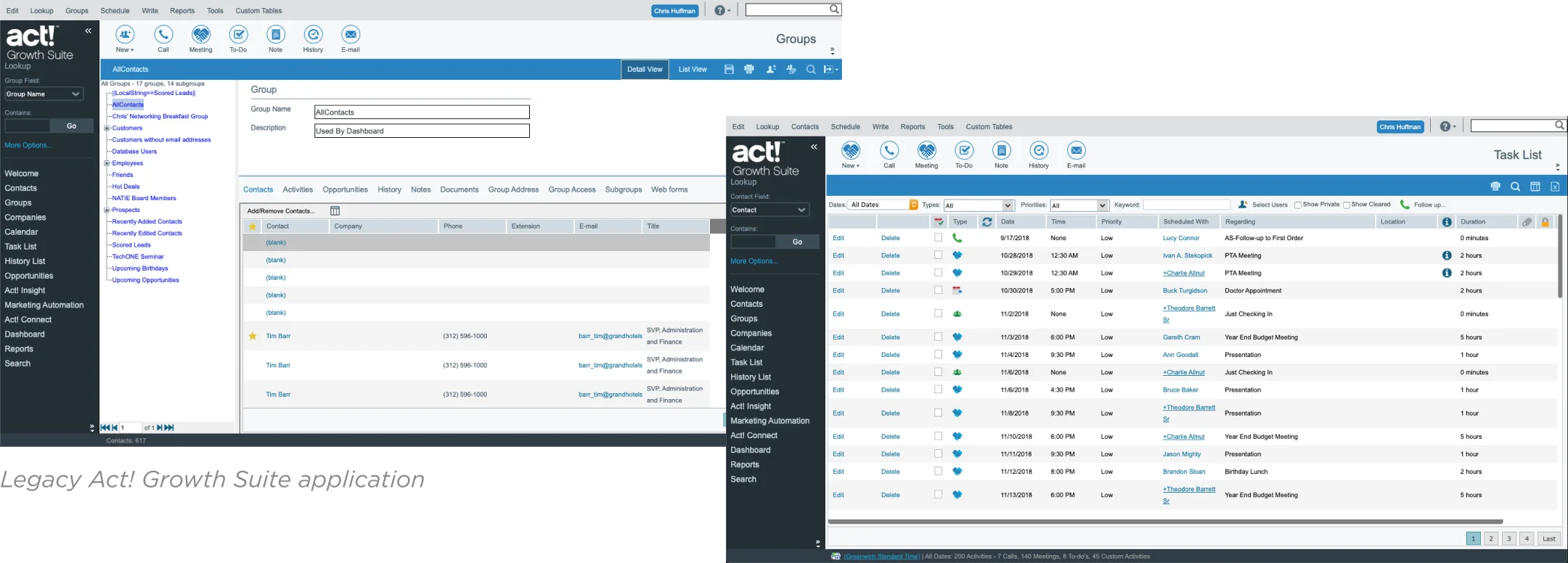The width and height of the screenshot is (1568, 563).
Task: Click the To-Do icon in Task List window
Action: 964,151
